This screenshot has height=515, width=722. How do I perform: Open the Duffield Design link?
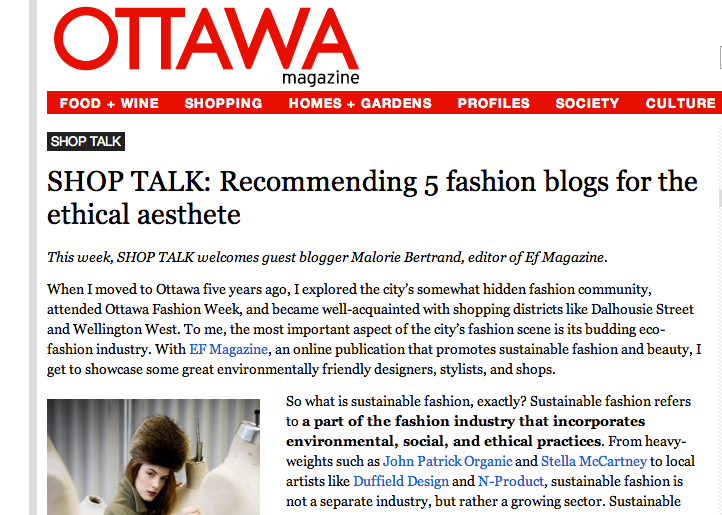coord(401,481)
